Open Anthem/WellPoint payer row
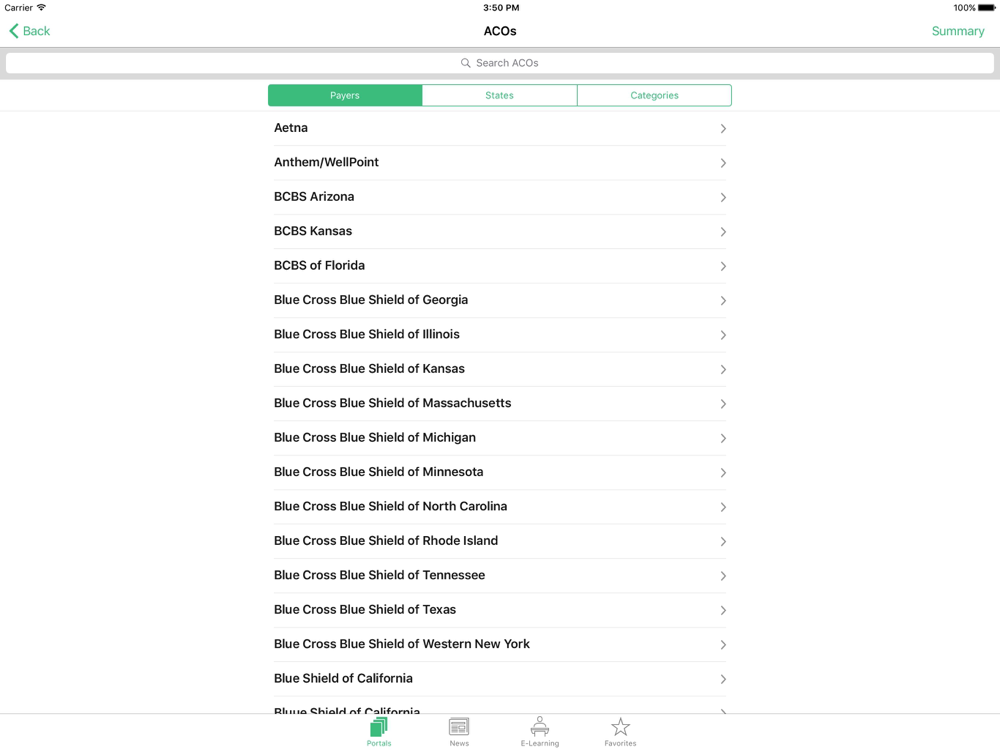The image size is (1000, 750). click(500, 163)
